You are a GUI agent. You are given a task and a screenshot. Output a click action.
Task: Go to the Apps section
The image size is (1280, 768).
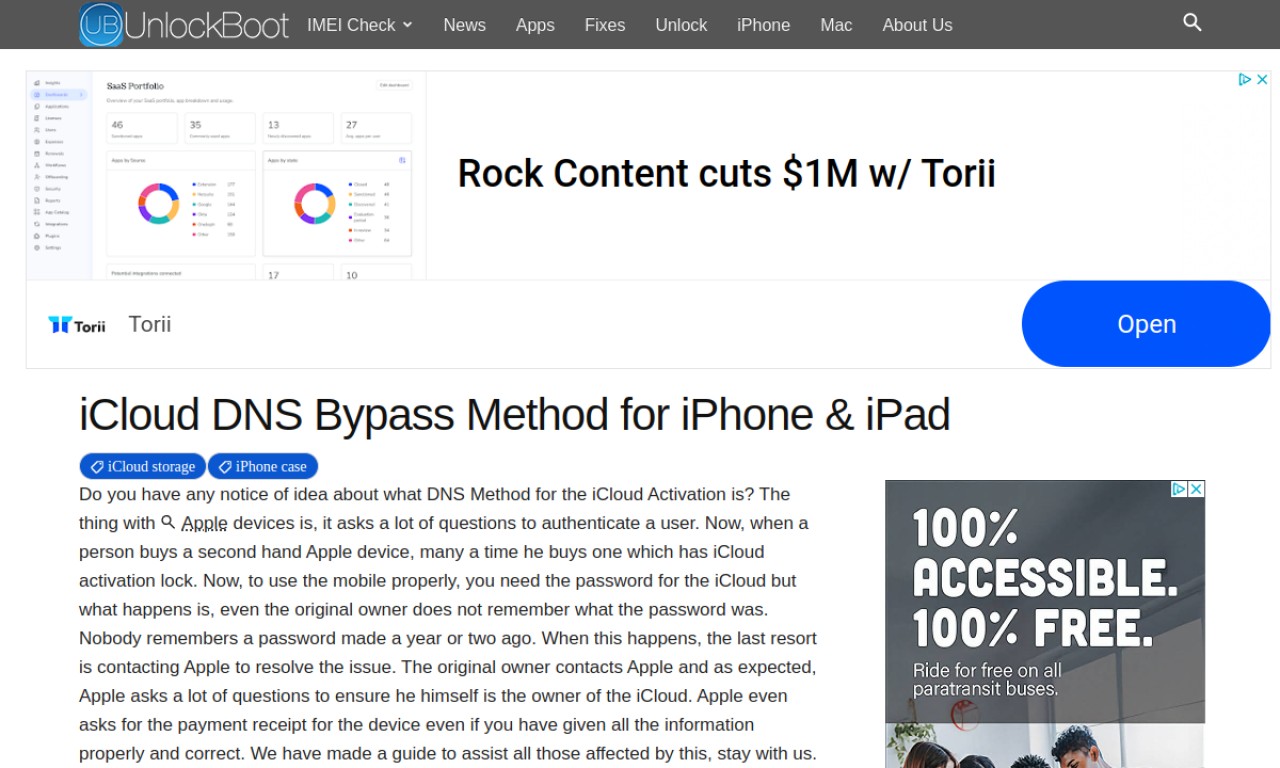click(535, 25)
